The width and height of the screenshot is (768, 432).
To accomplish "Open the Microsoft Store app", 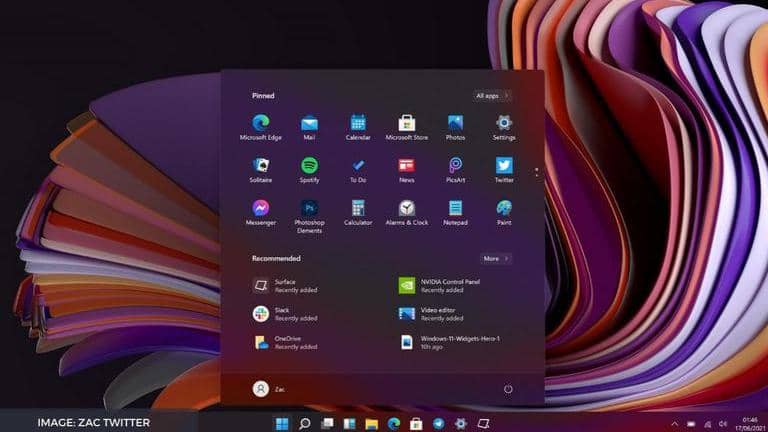I will pos(407,123).
